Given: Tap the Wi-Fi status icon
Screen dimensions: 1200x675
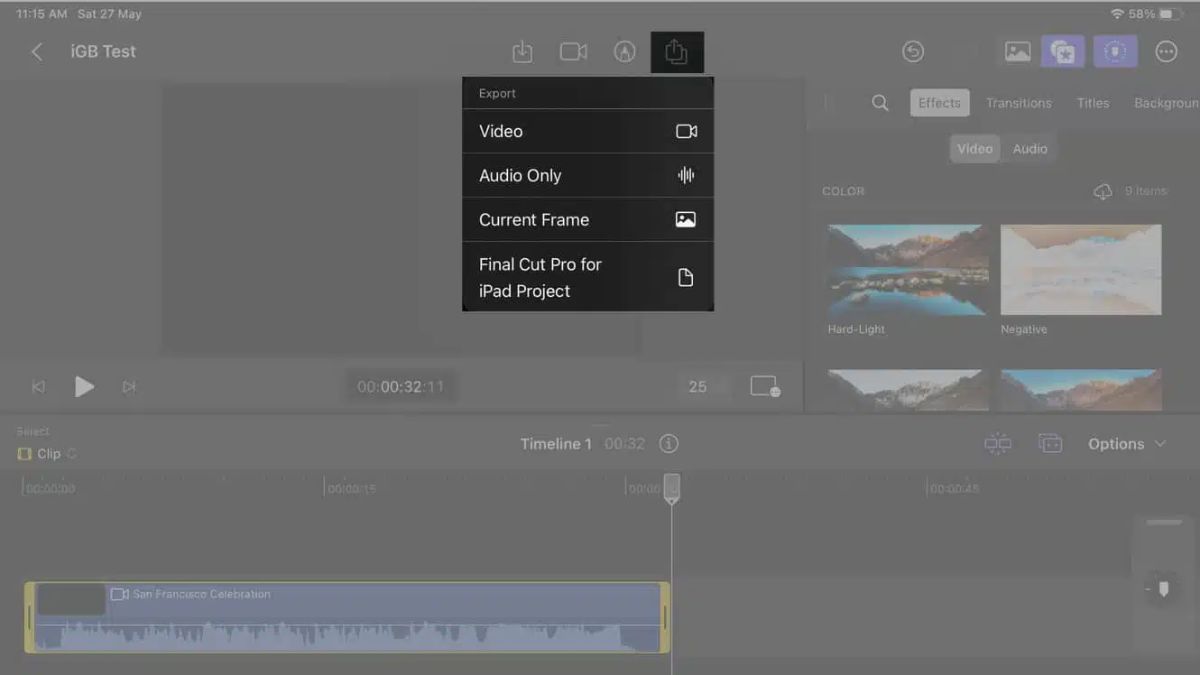Looking at the screenshot, I should [x=1117, y=14].
